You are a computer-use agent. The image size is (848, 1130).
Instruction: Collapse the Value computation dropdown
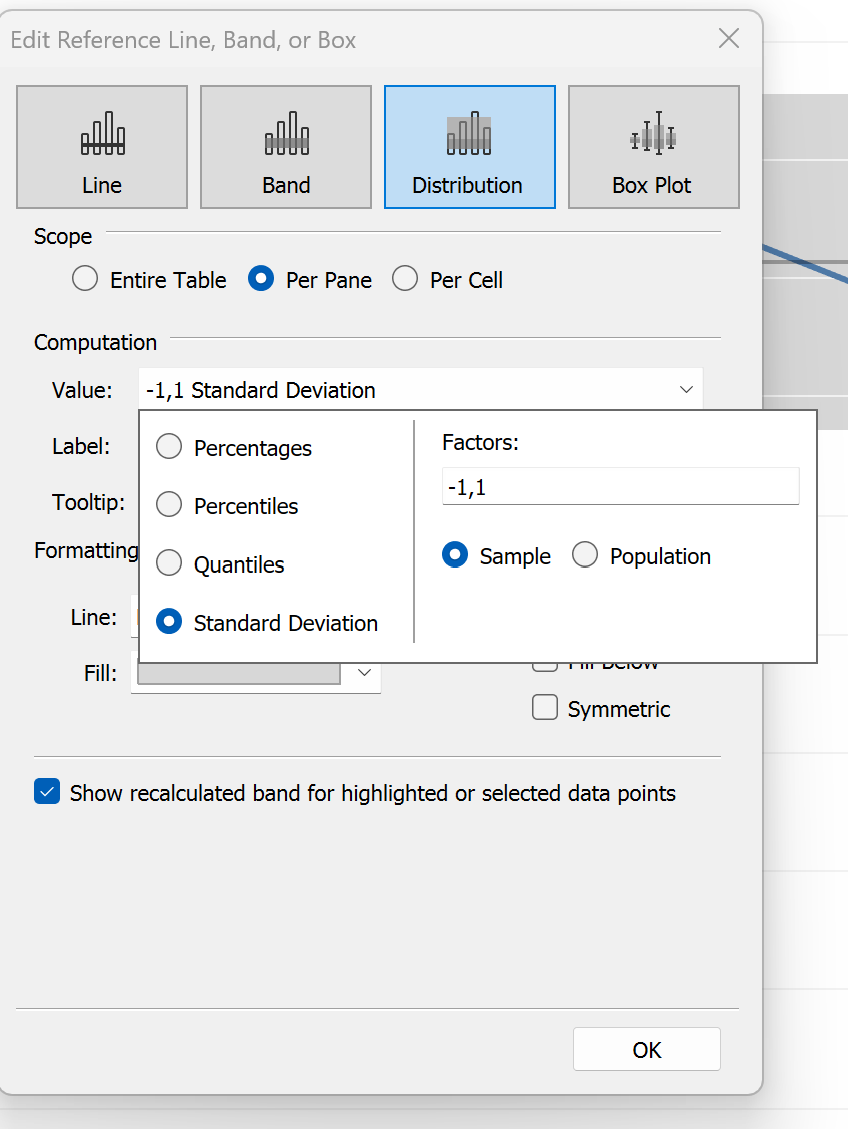tap(686, 390)
